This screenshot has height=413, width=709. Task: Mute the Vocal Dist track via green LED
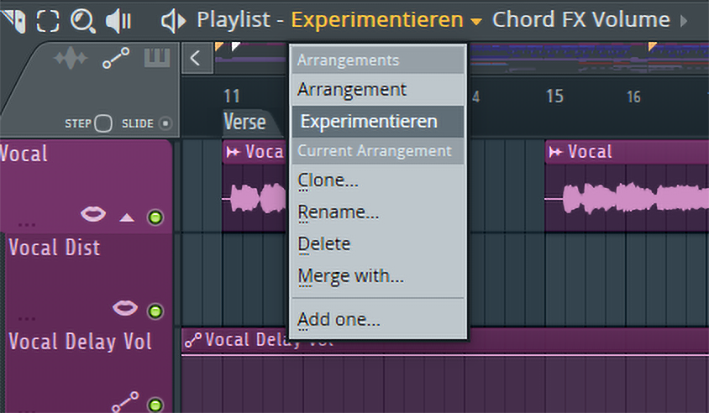(155, 310)
